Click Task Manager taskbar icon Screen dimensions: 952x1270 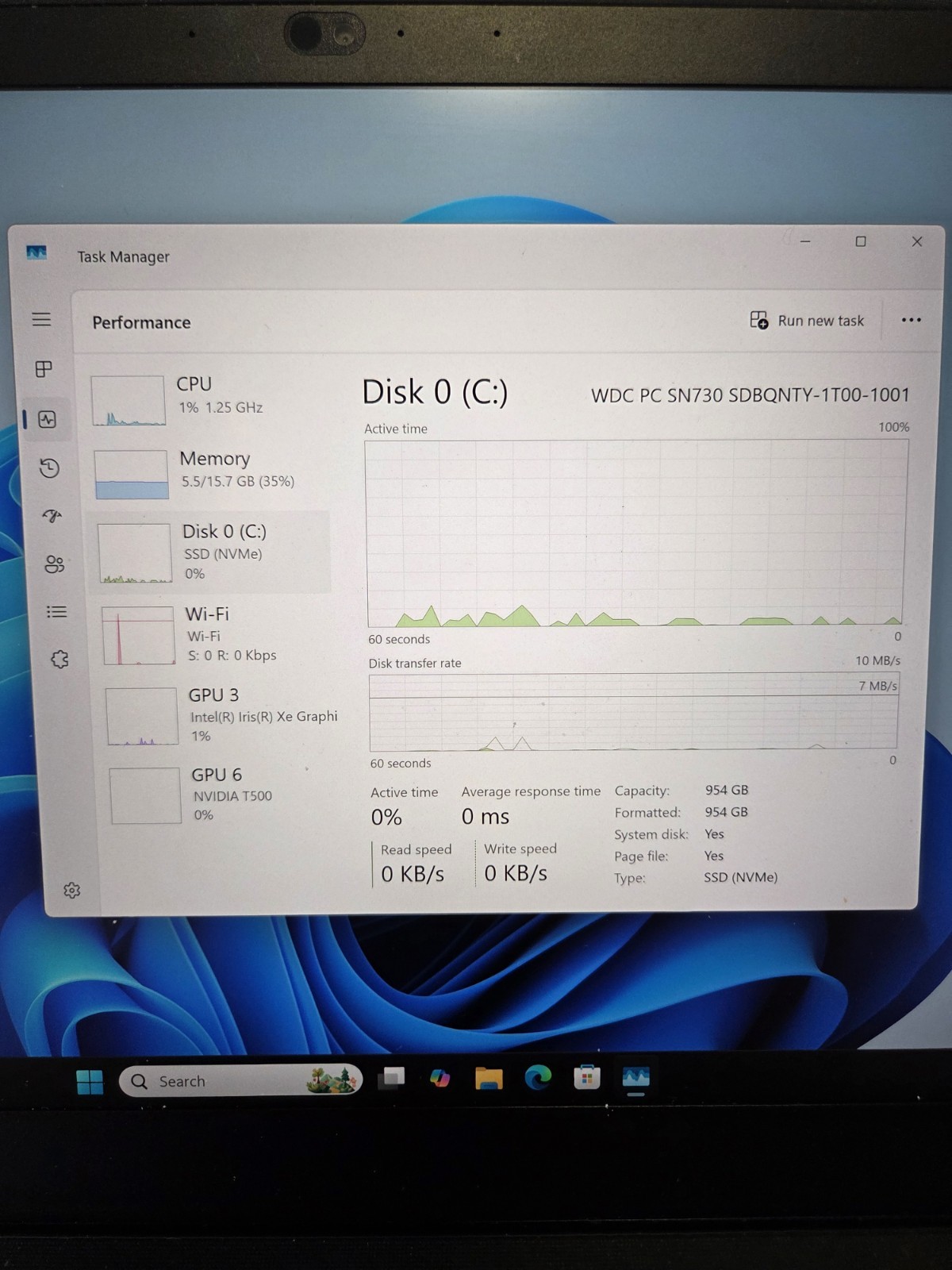tap(636, 1078)
